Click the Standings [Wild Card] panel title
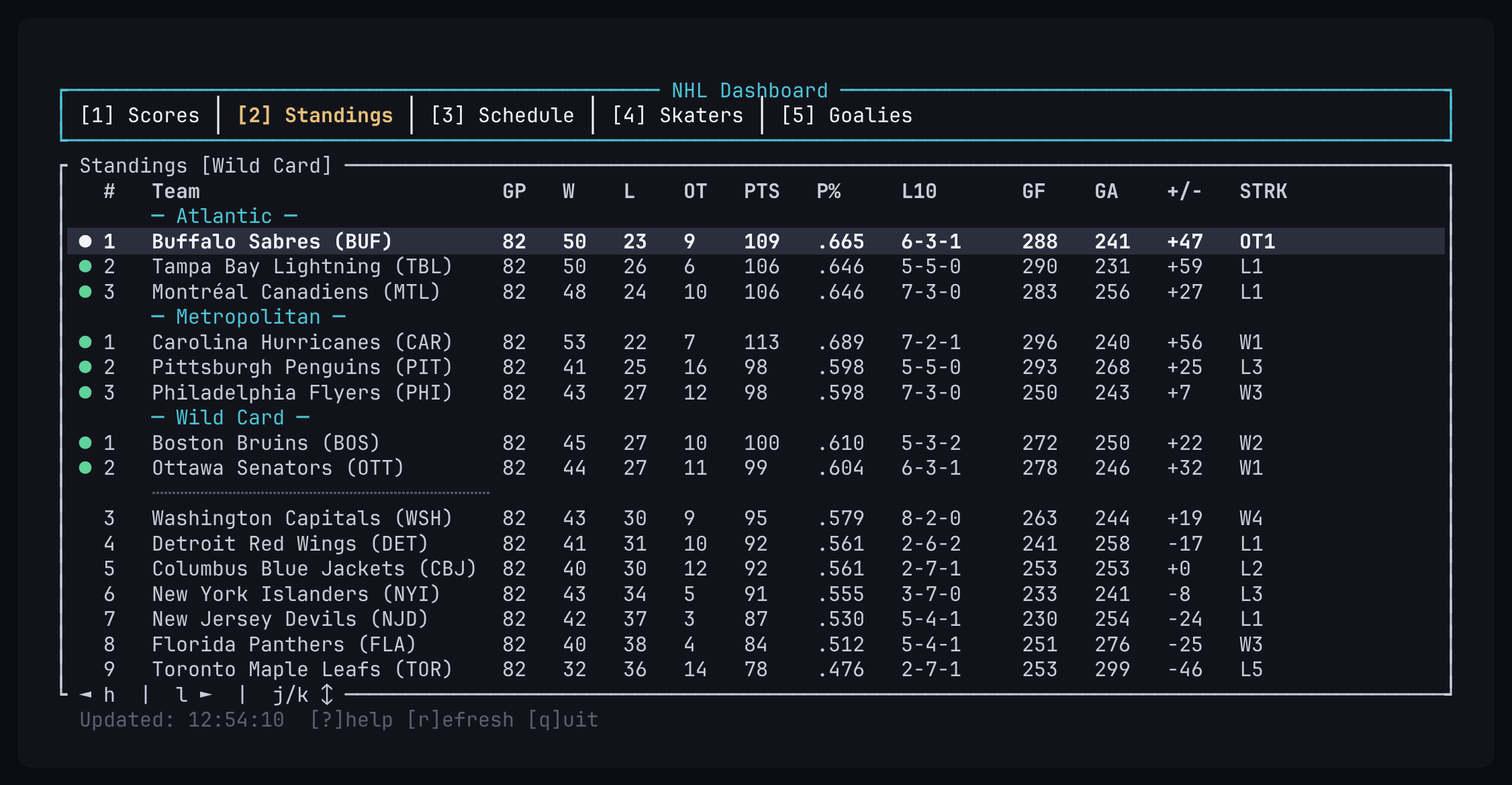This screenshot has height=785, width=1512. [x=206, y=166]
